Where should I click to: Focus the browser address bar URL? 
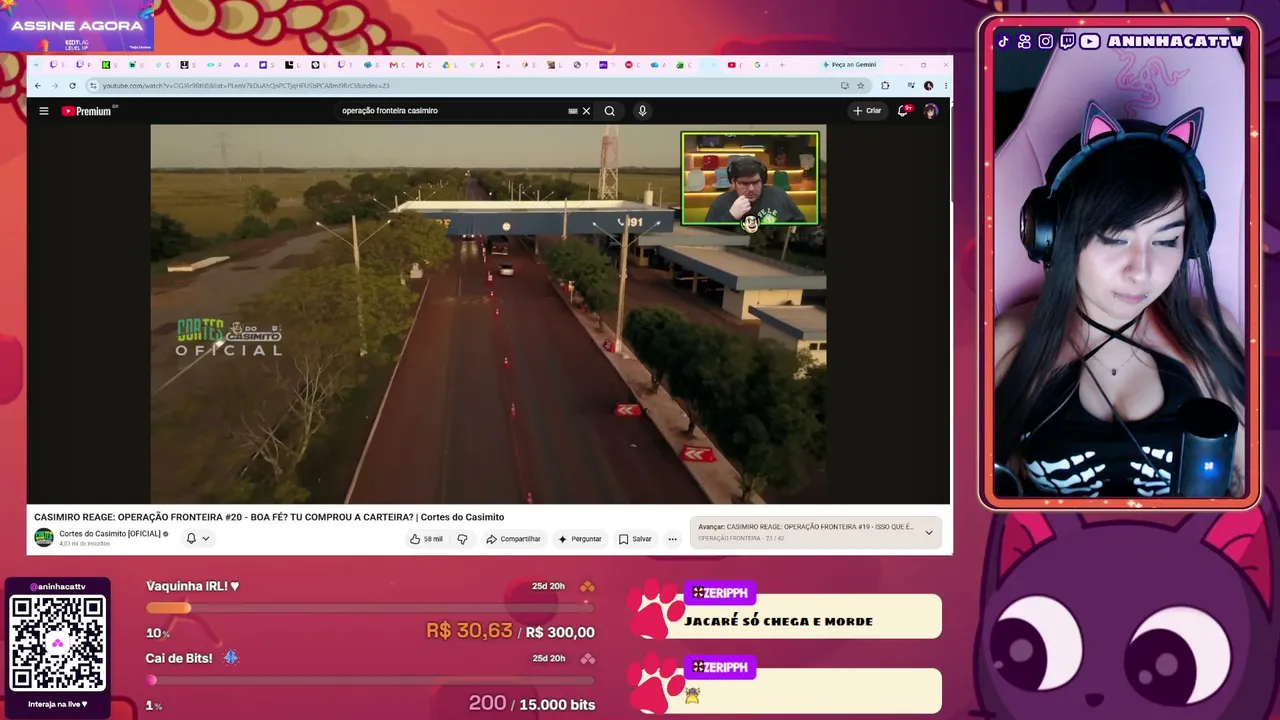pyautogui.click(x=246, y=86)
